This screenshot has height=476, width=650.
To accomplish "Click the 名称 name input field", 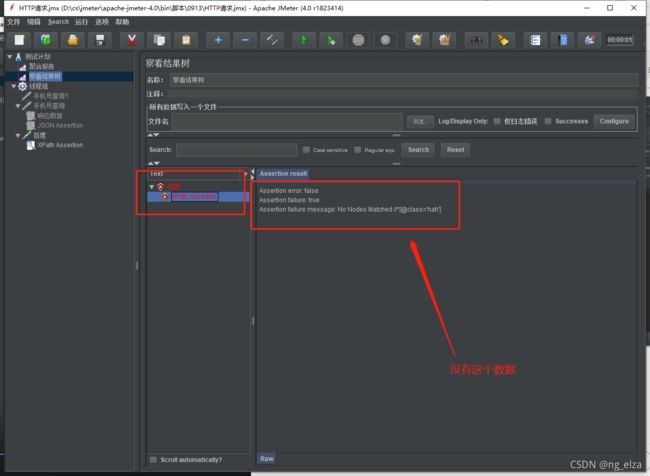I will (x=403, y=80).
